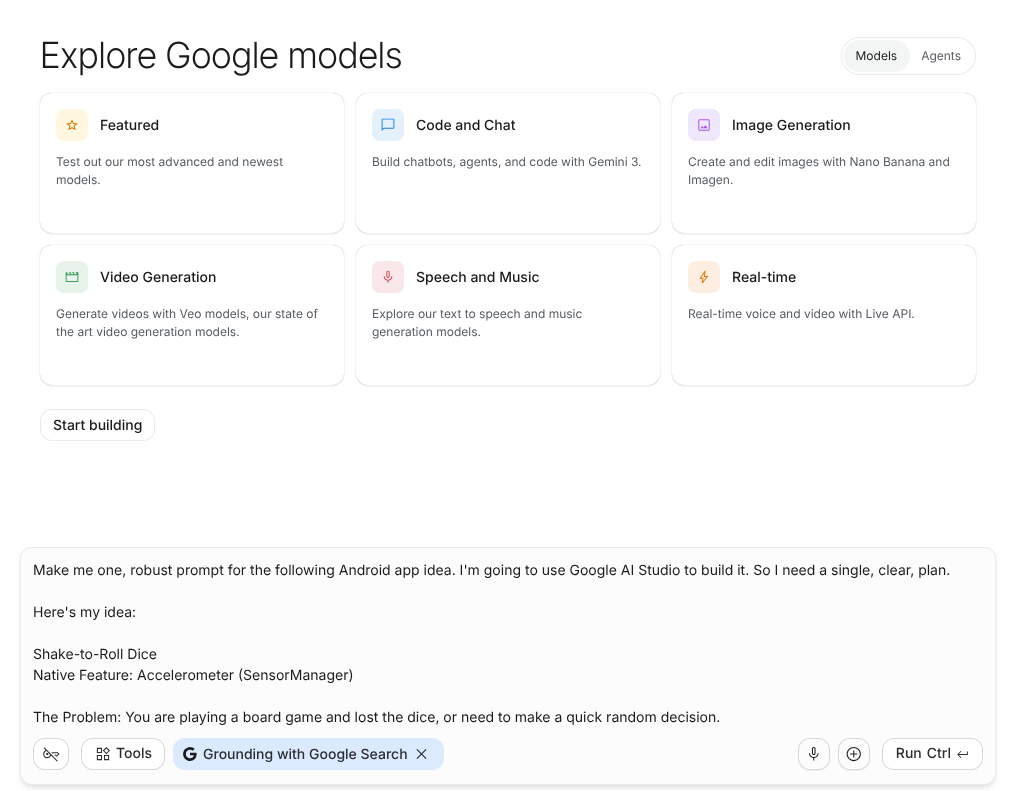Click text 'Explore our text to speech and music generation models.'

click(477, 323)
